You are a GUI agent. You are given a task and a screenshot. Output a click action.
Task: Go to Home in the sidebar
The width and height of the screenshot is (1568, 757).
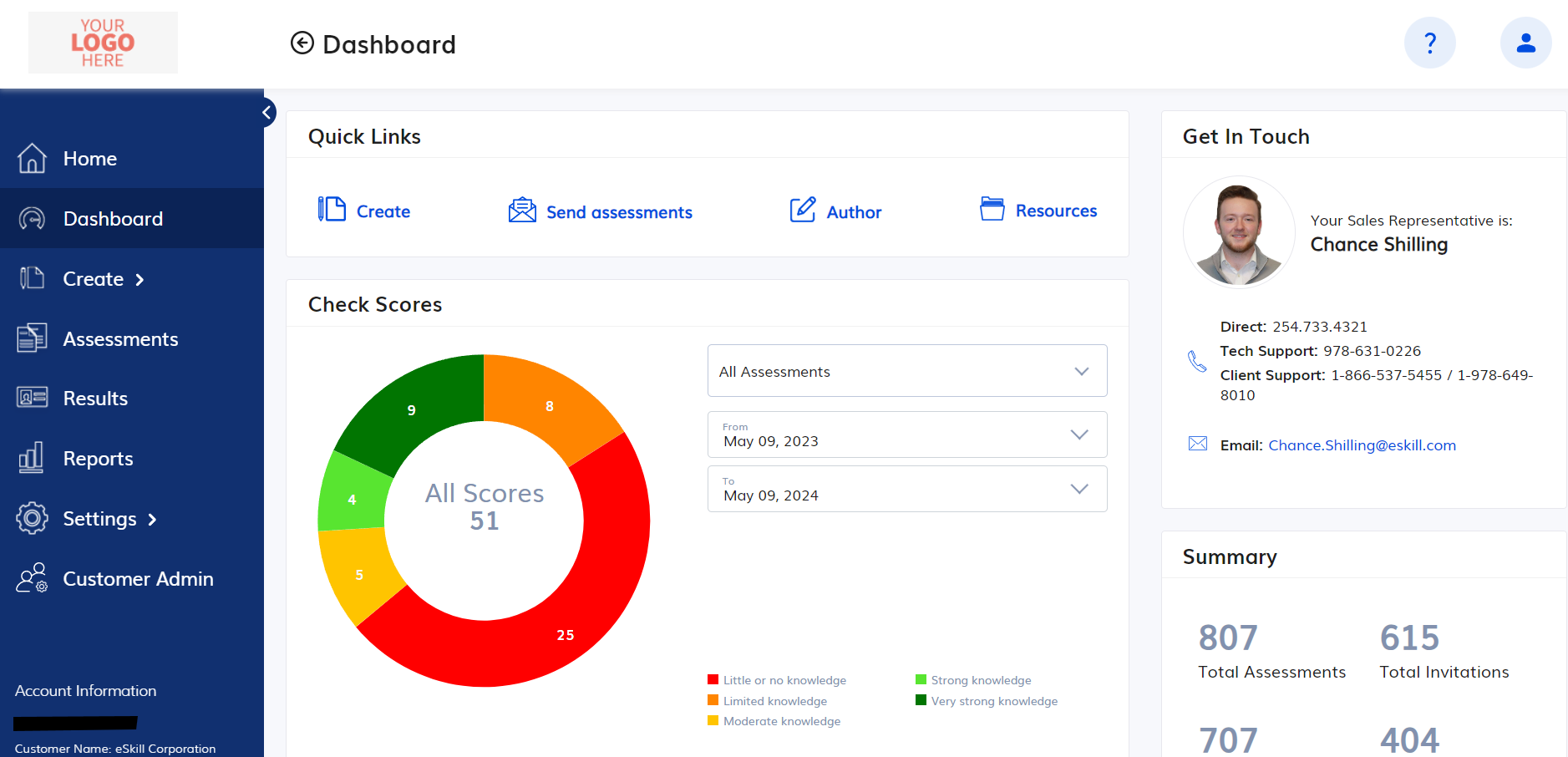pyautogui.click(x=89, y=159)
